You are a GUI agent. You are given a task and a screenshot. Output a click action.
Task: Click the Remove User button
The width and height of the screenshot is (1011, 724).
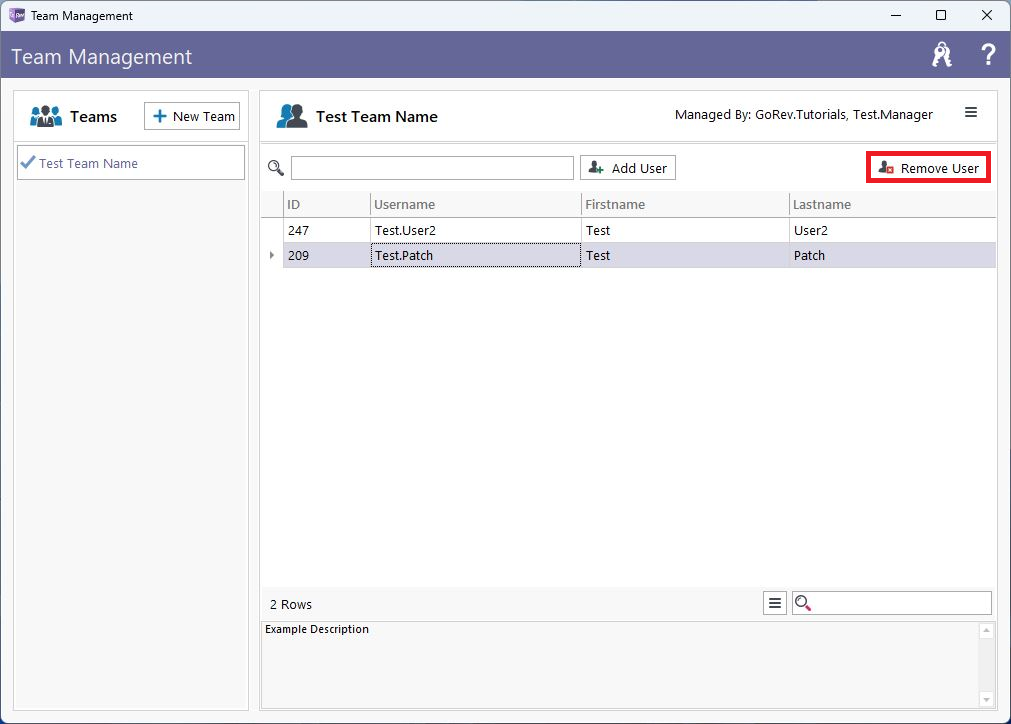(928, 168)
